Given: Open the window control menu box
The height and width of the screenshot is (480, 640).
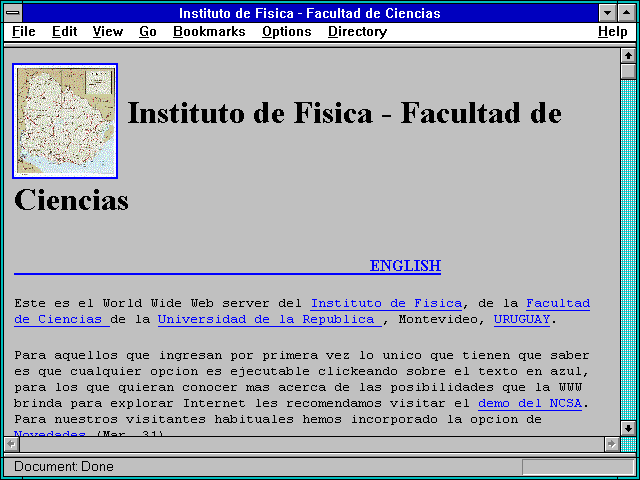Looking at the screenshot, I should [x=13, y=13].
